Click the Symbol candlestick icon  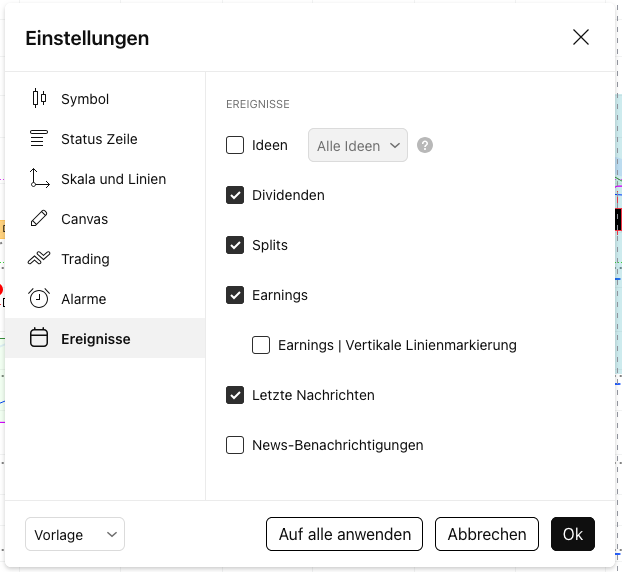point(39,99)
